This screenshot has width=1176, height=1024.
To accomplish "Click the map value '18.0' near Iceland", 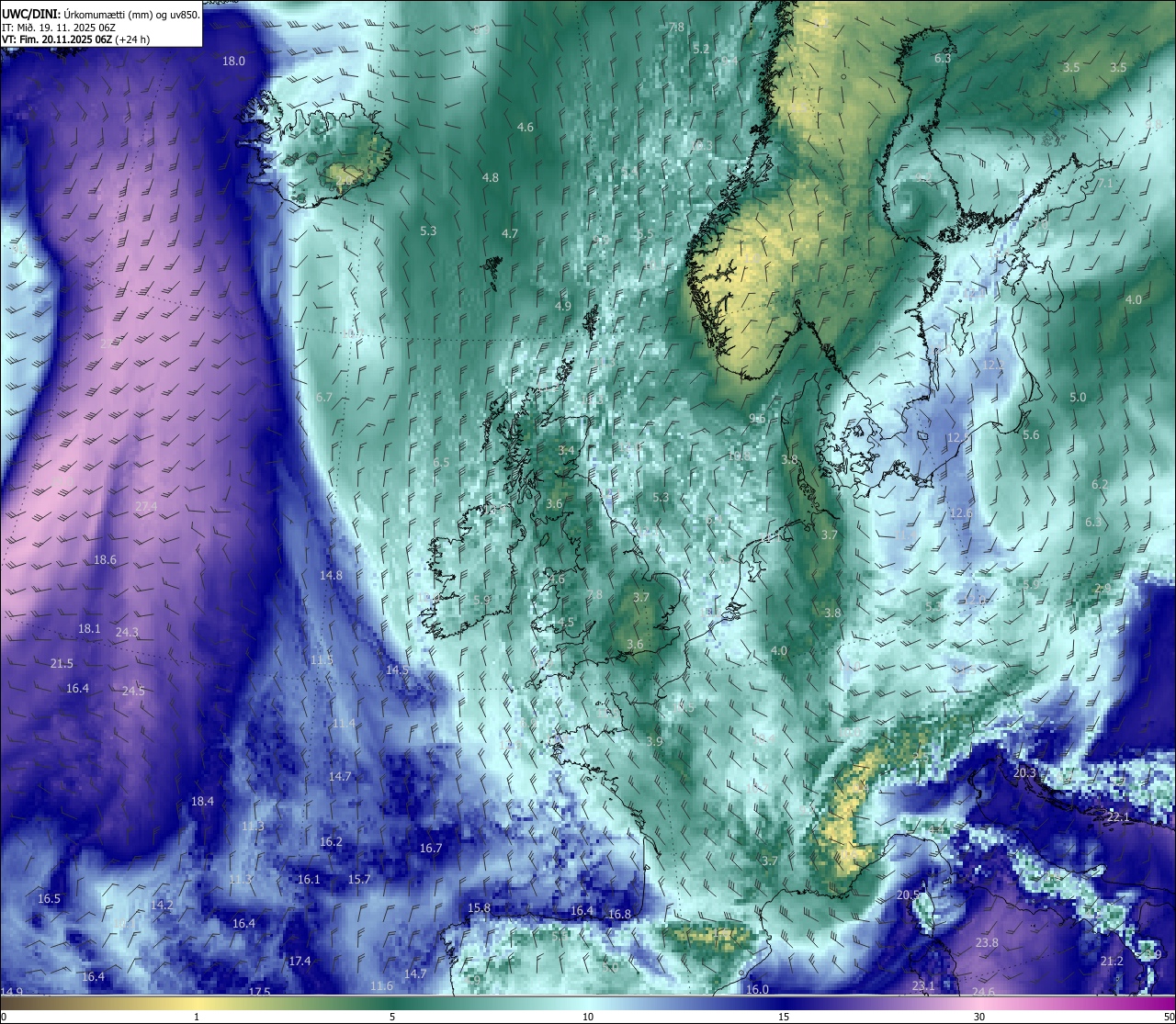I will click(234, 62).
